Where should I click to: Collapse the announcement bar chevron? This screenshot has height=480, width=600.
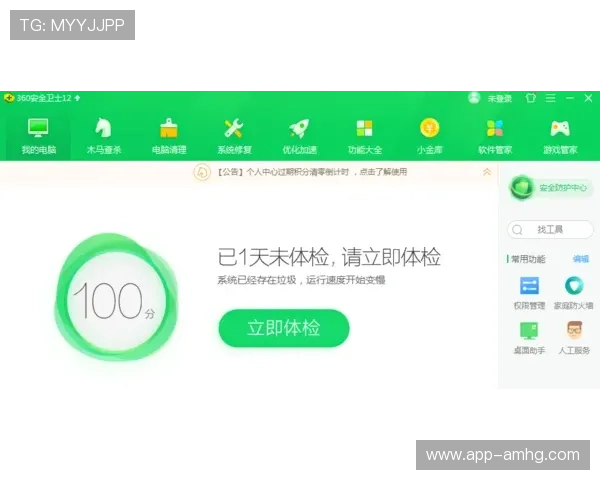click(x=487, y=172)
